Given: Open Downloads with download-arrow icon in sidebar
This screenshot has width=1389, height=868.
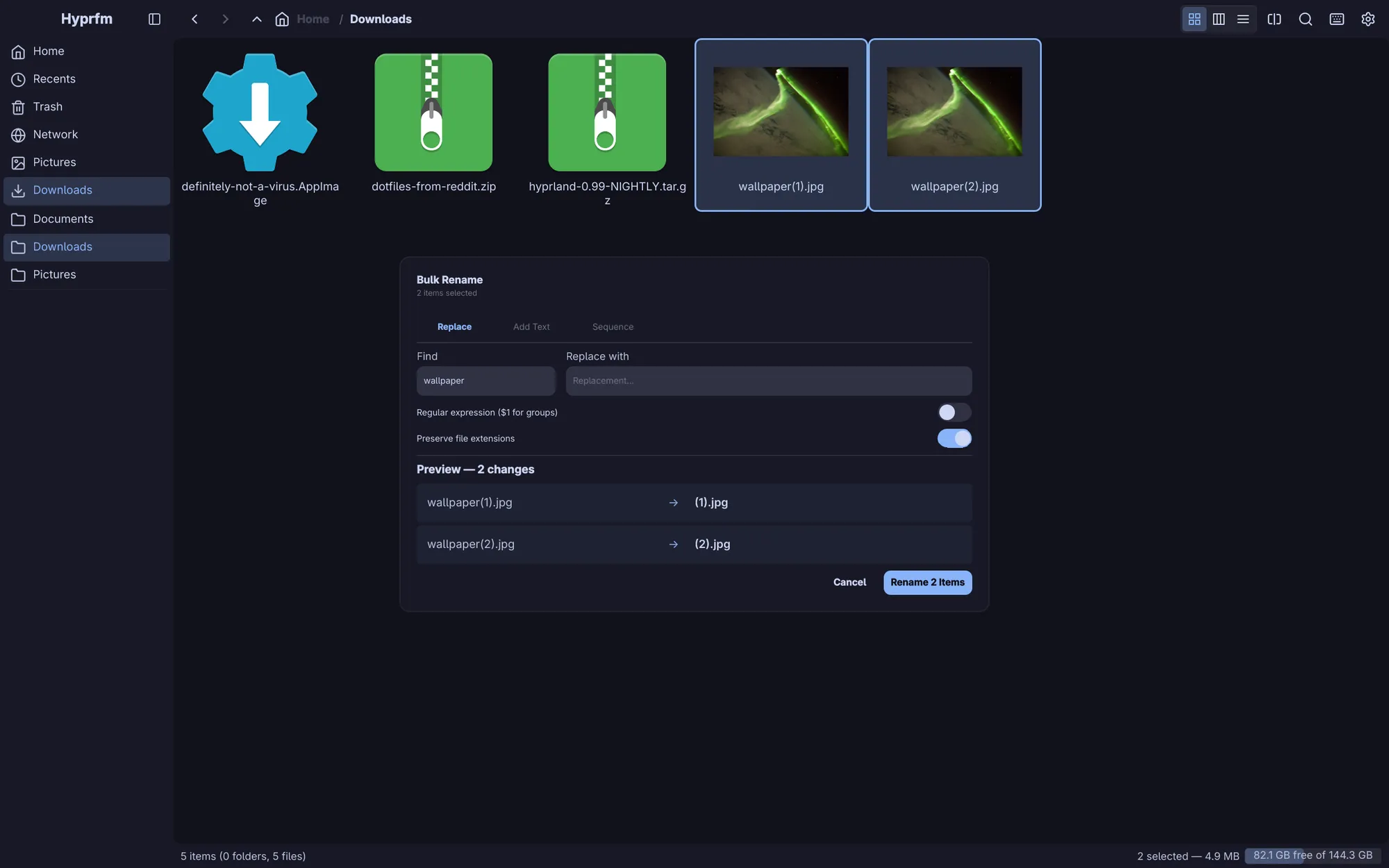Looking at the screenshot, I should tap(87, 190).
